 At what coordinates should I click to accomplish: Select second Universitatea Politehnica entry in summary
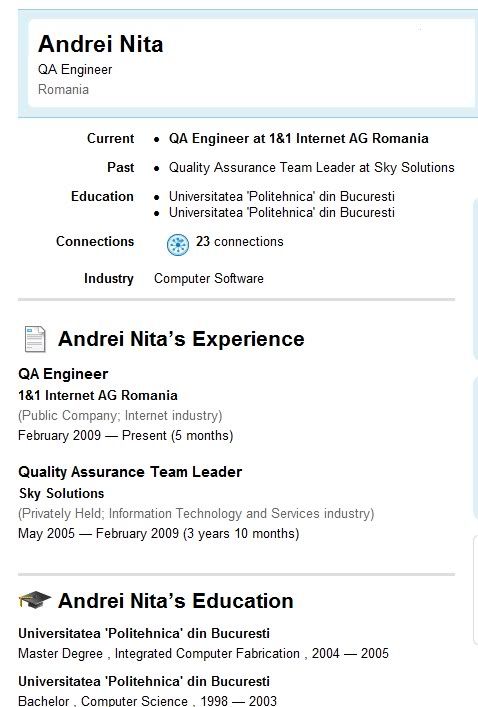point(282,212)
